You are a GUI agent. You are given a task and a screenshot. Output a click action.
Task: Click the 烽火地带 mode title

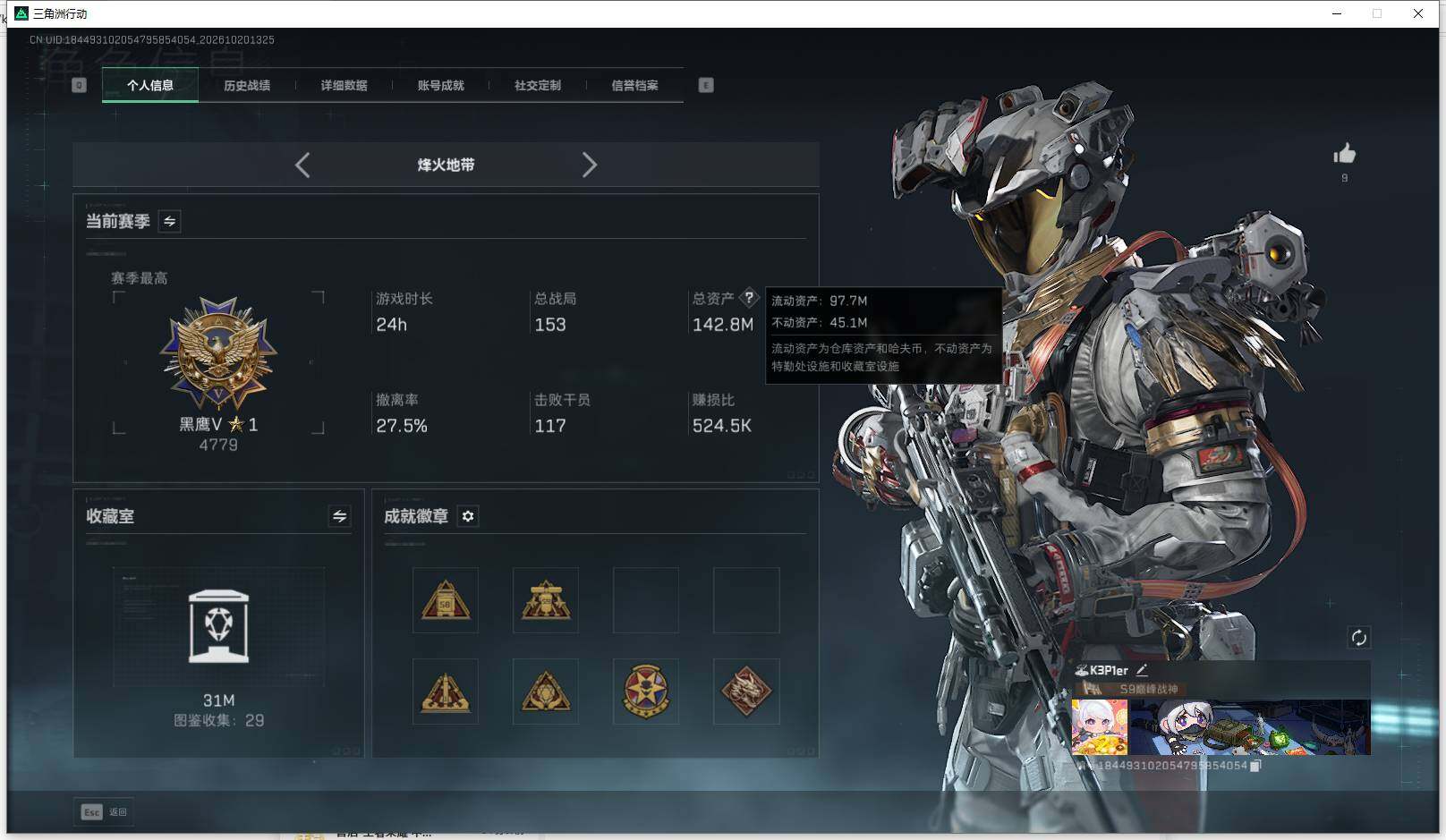click(x=446, y=165)
